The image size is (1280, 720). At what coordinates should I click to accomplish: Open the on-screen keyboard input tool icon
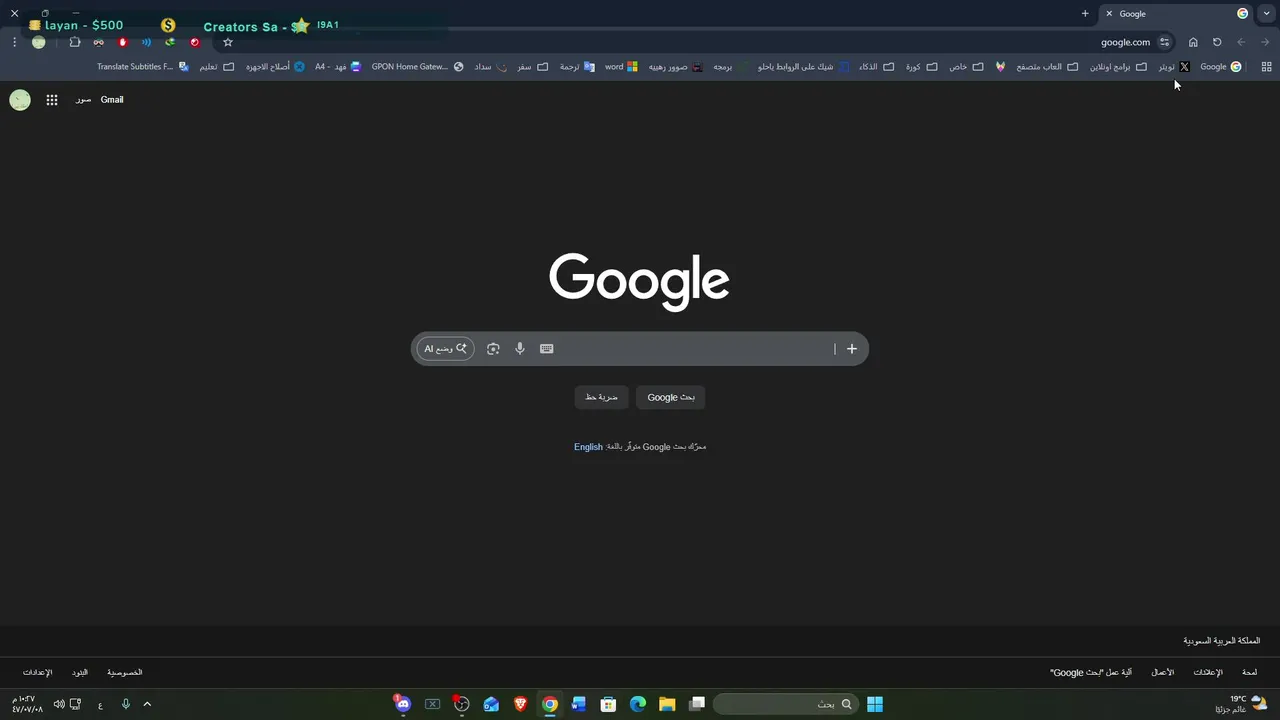547,349
